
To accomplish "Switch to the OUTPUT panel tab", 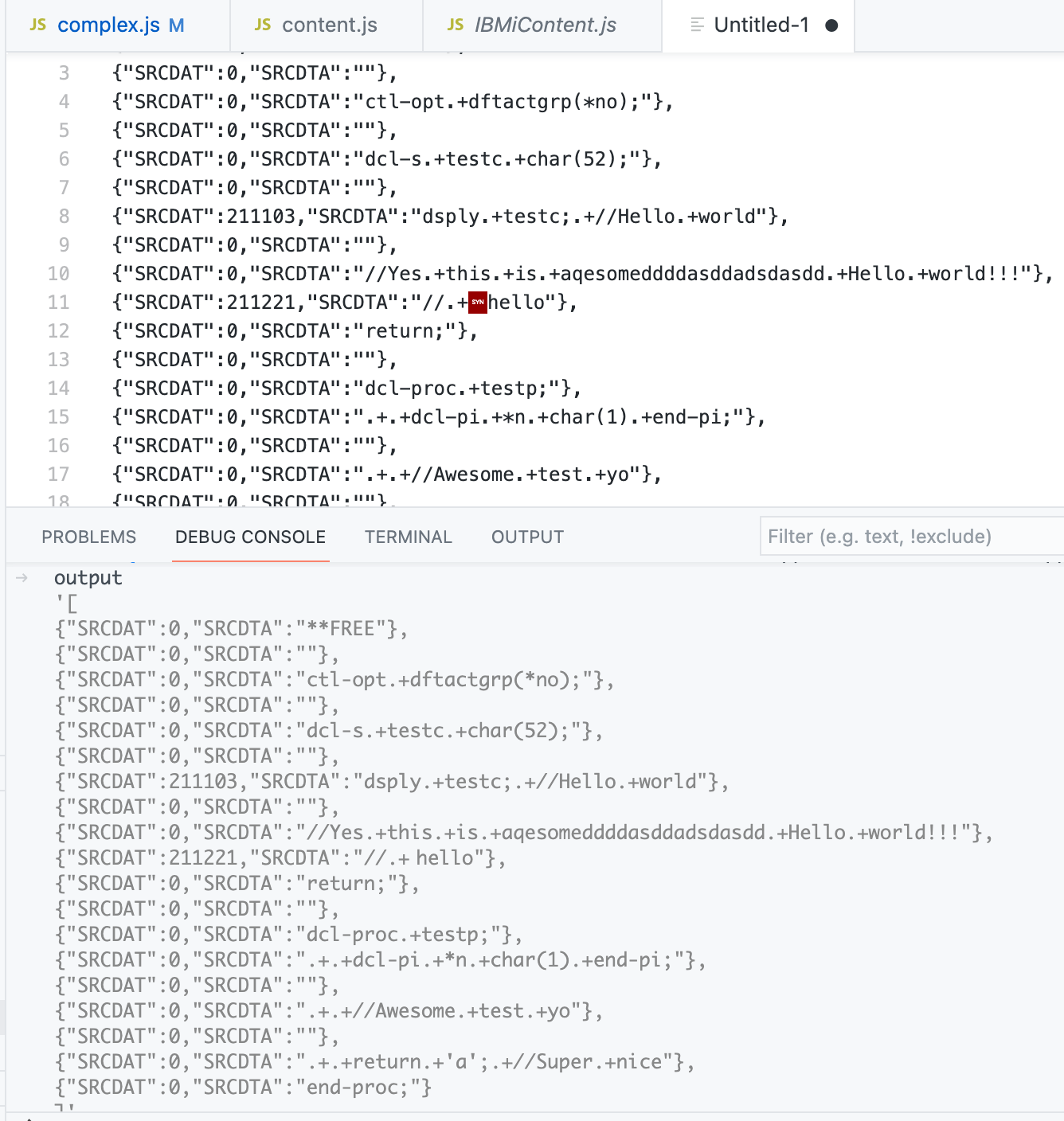I will coord(526,537).
